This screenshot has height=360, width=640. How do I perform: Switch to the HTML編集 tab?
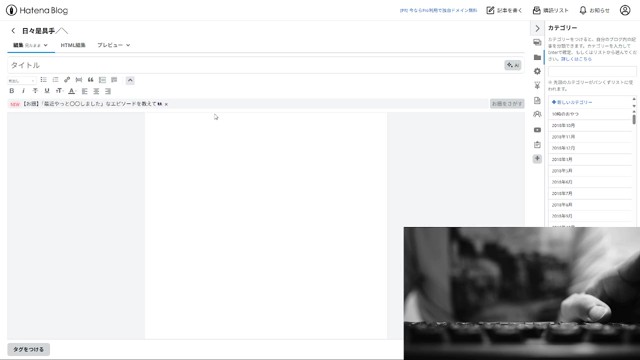click(x=73, y=45)
